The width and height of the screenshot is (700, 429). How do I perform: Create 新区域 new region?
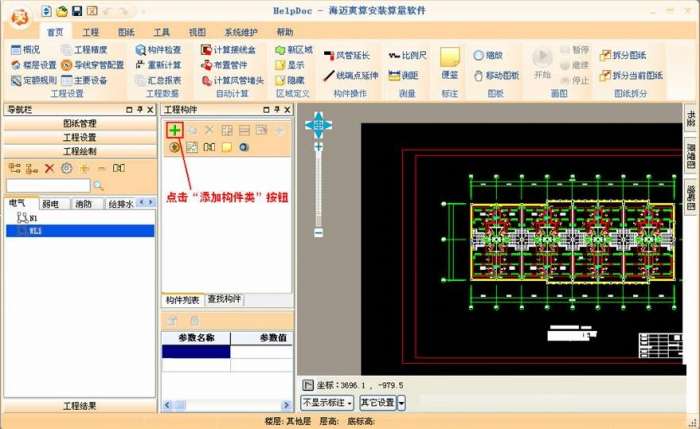294,50
